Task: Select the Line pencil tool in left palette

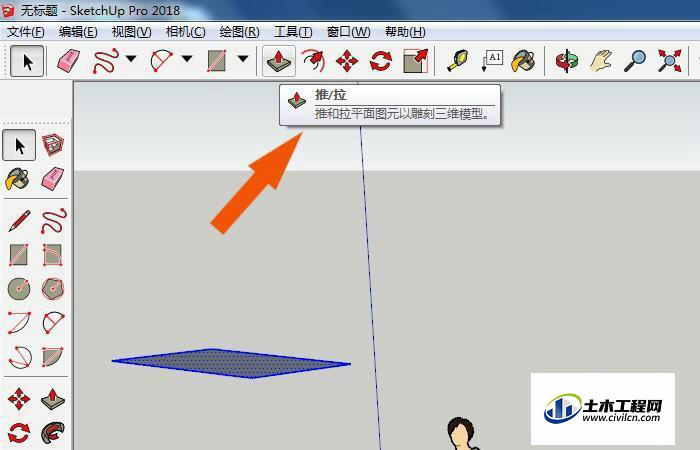Action: point(19,221)
